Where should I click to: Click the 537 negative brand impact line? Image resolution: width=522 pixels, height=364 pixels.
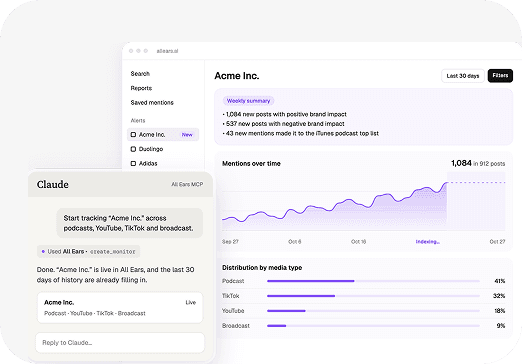pyautogui.click(x=284, y=124)
